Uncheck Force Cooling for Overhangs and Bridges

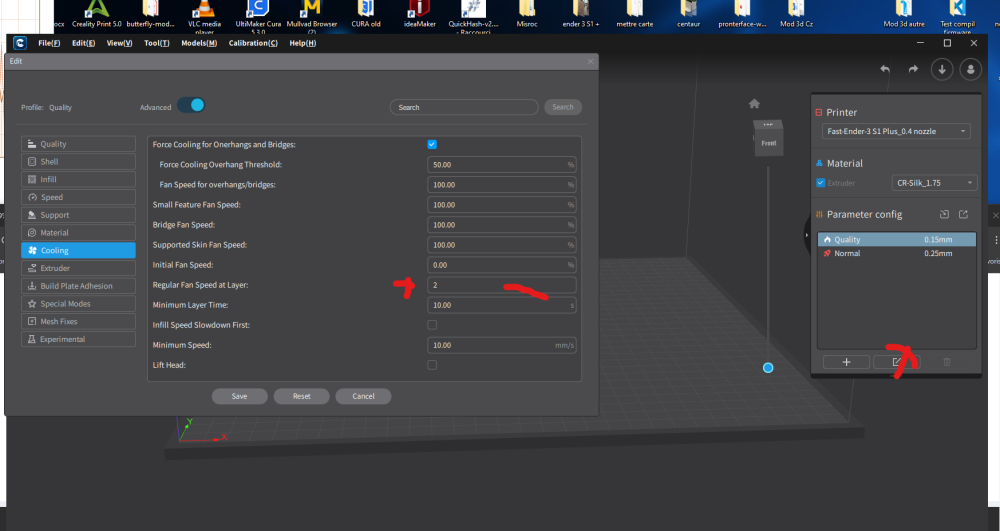[x=432, y=144]
